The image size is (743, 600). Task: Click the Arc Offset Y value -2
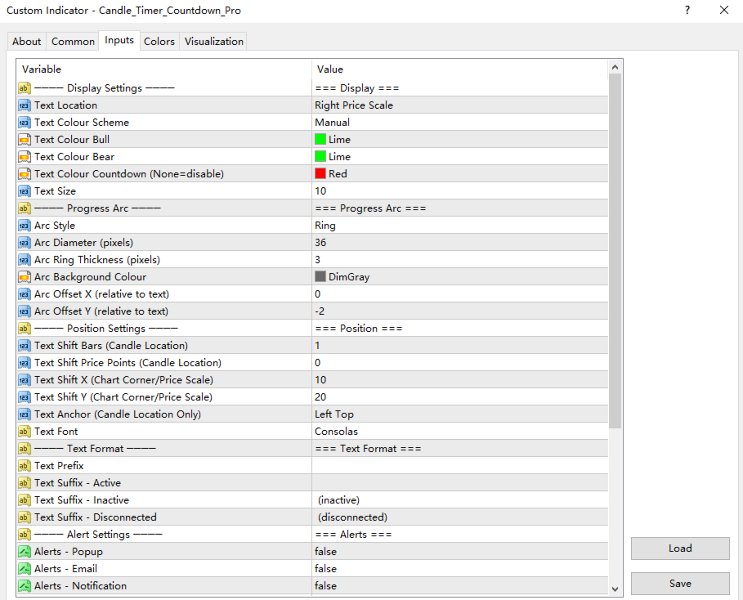click(460, 311)
